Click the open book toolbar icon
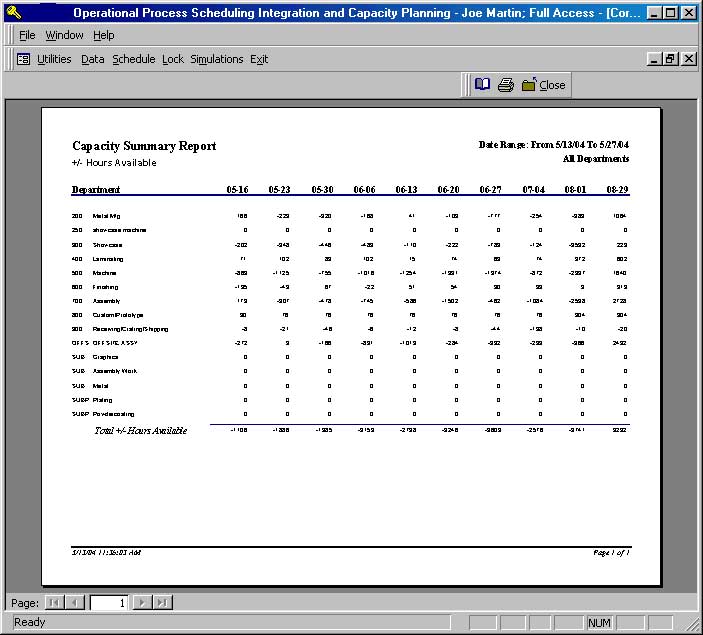The height and width of the screenshot is (635, 703). click(x=482, y=84)
